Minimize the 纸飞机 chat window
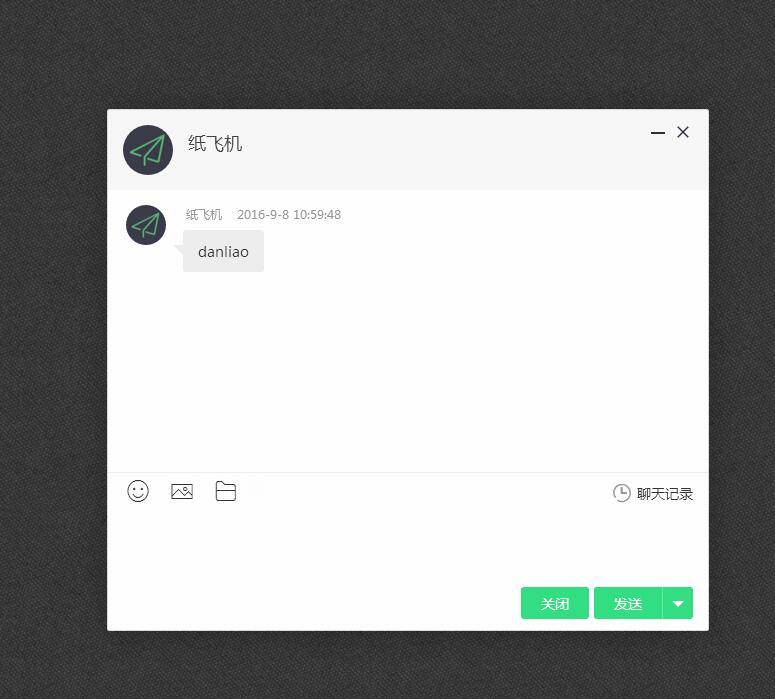This screenshot has width=775, height=699. [x=658, y=132]
